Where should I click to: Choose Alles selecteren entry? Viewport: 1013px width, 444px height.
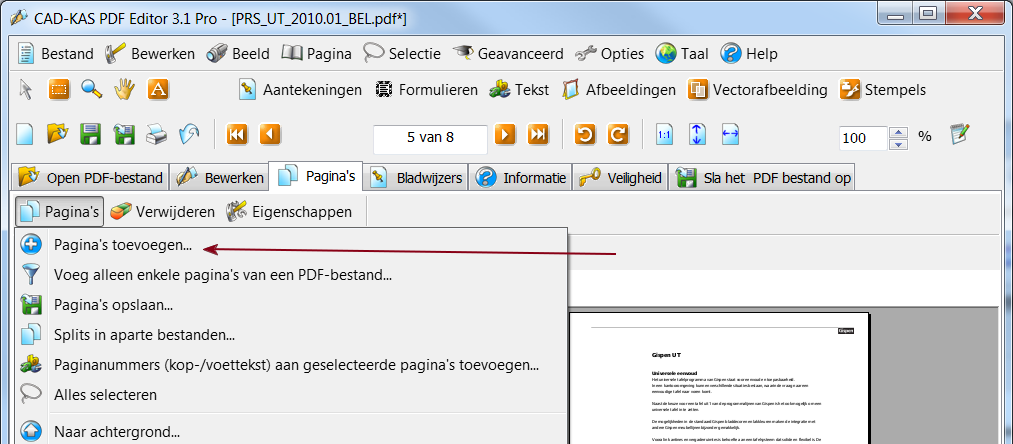click(291, 394)
